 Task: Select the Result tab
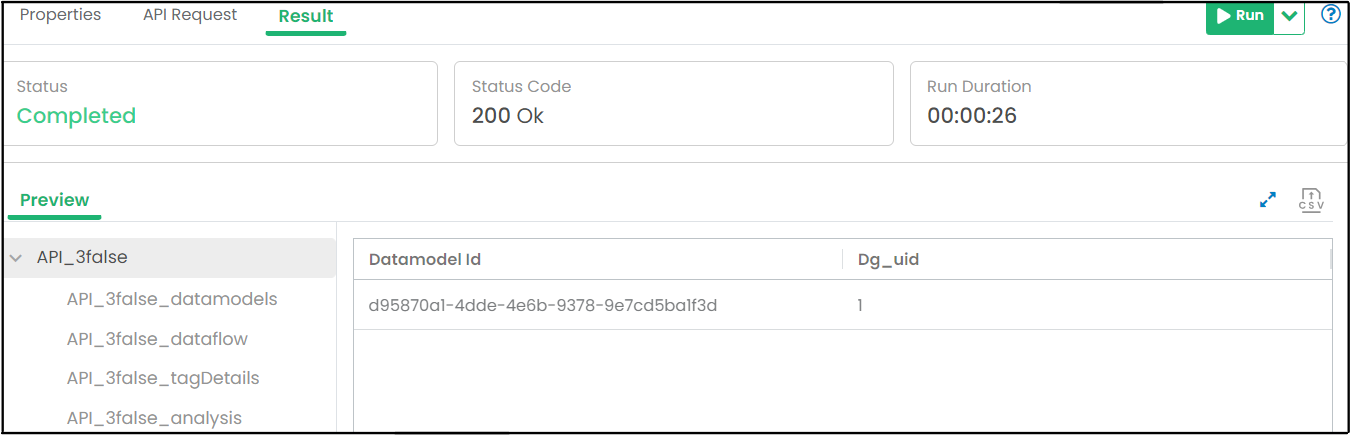click(306, 16)
